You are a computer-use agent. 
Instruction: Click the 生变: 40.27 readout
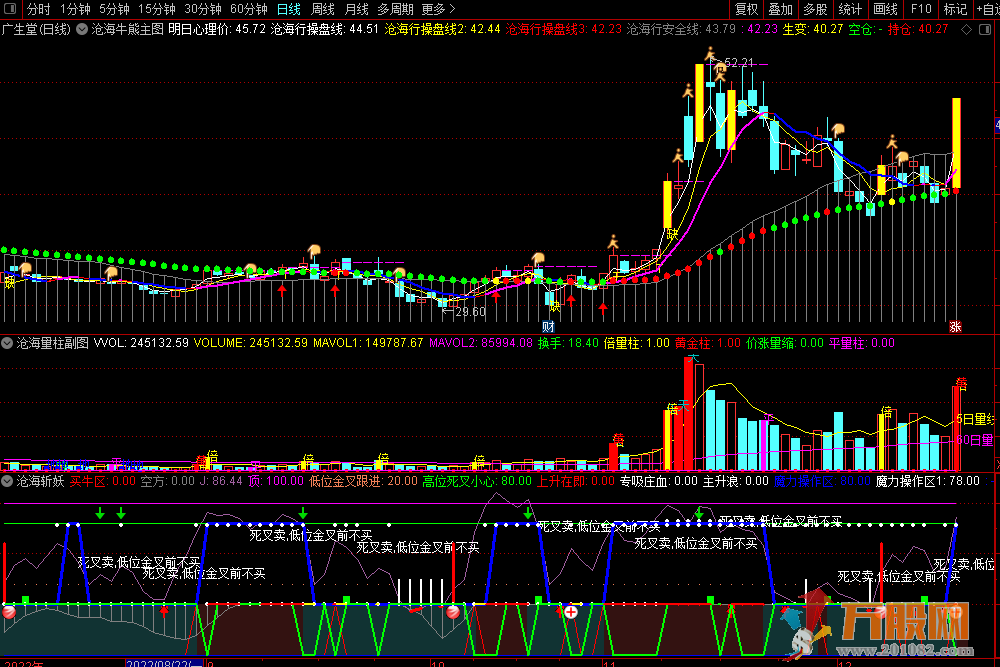click(x=813, y=29)
